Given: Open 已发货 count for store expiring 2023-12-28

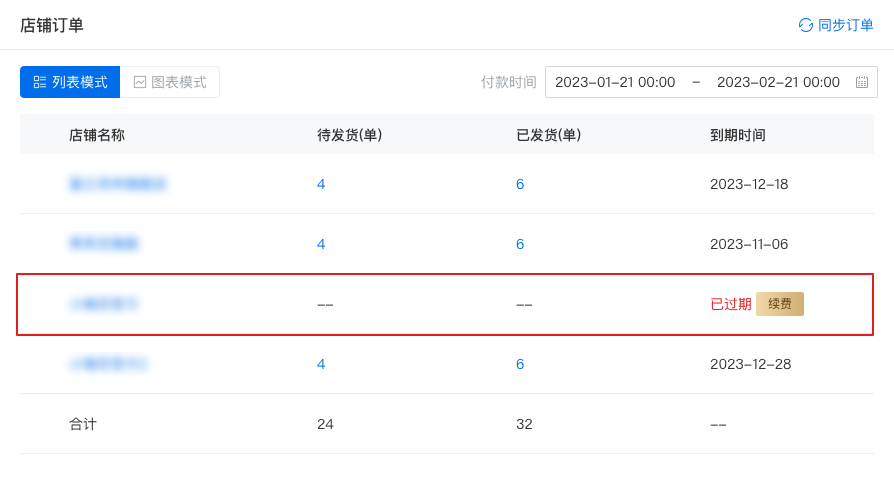Looking at the screenshot, I should [x=520, y=364].
